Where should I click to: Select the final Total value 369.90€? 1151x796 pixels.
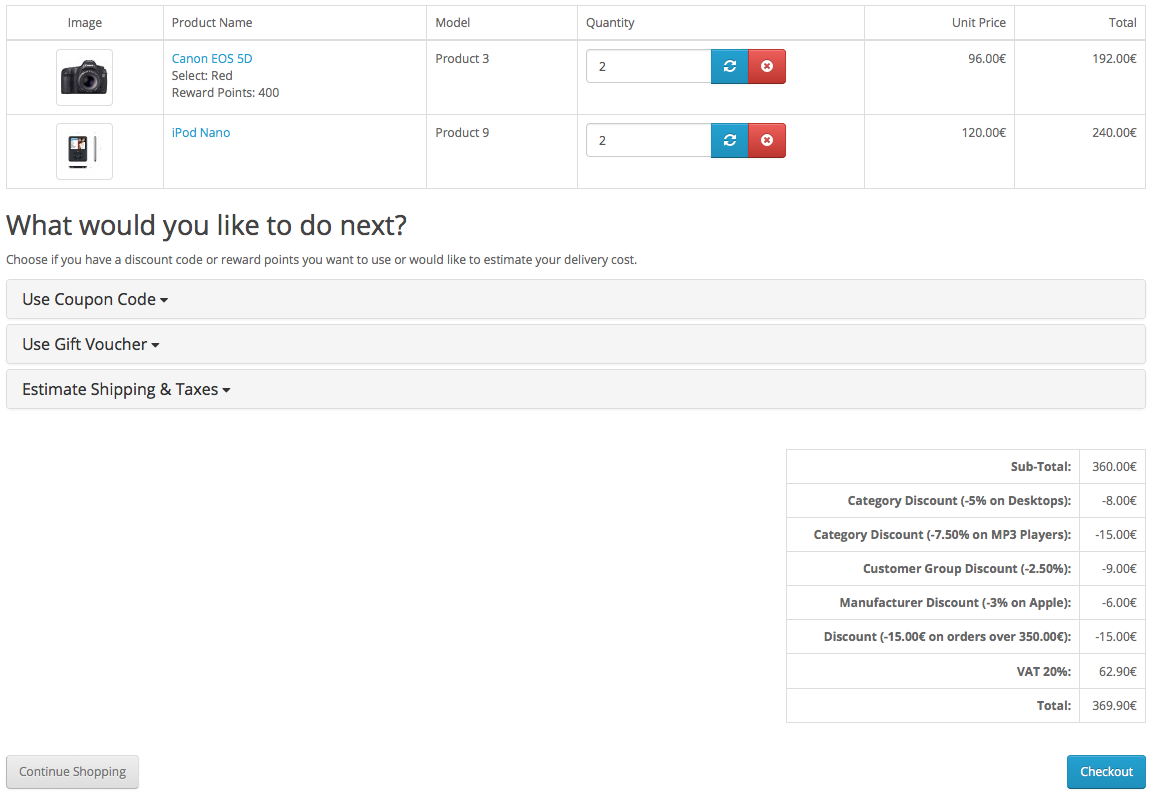[1114, 706]
